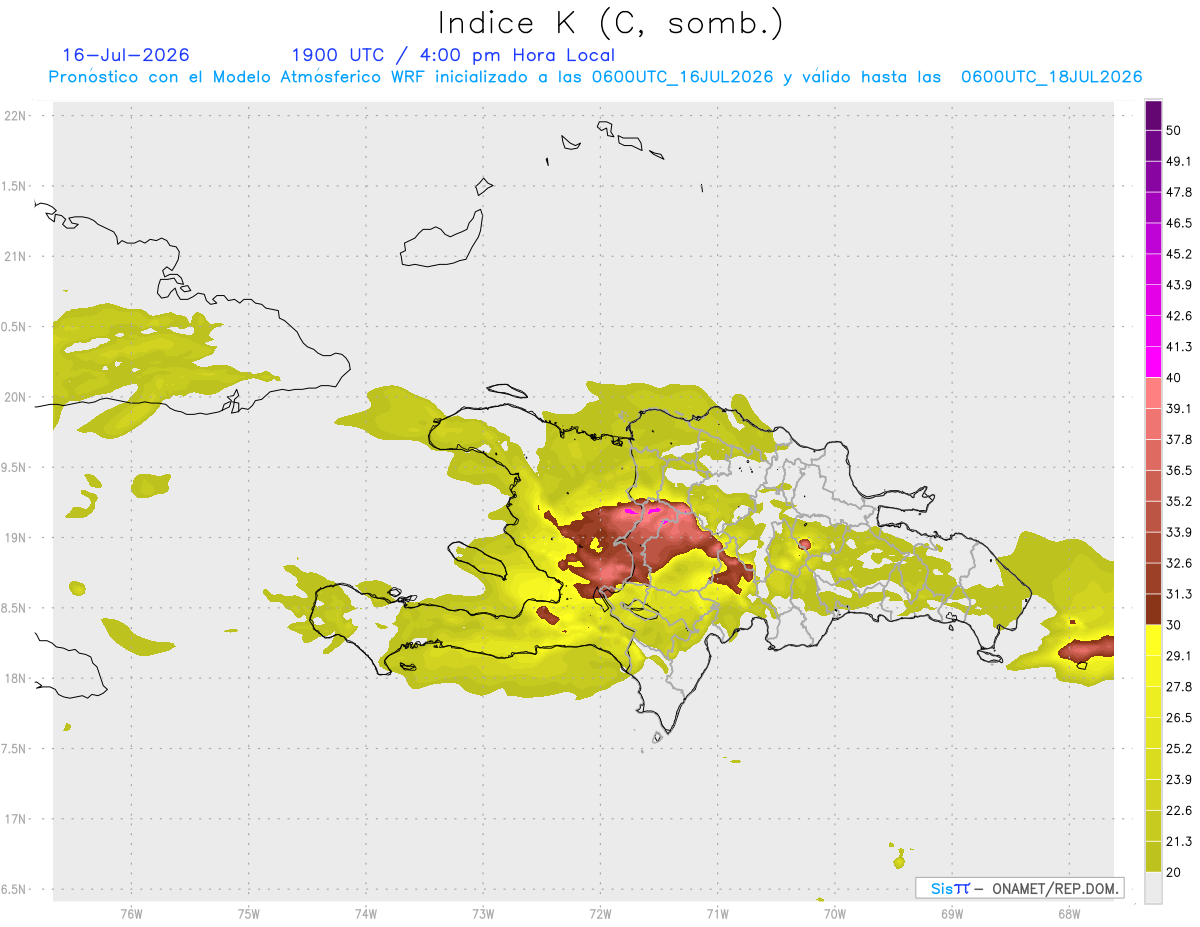
Task: Select colorbar value '41.3'
Action: pyautogui.click(x=1179, y=347)
